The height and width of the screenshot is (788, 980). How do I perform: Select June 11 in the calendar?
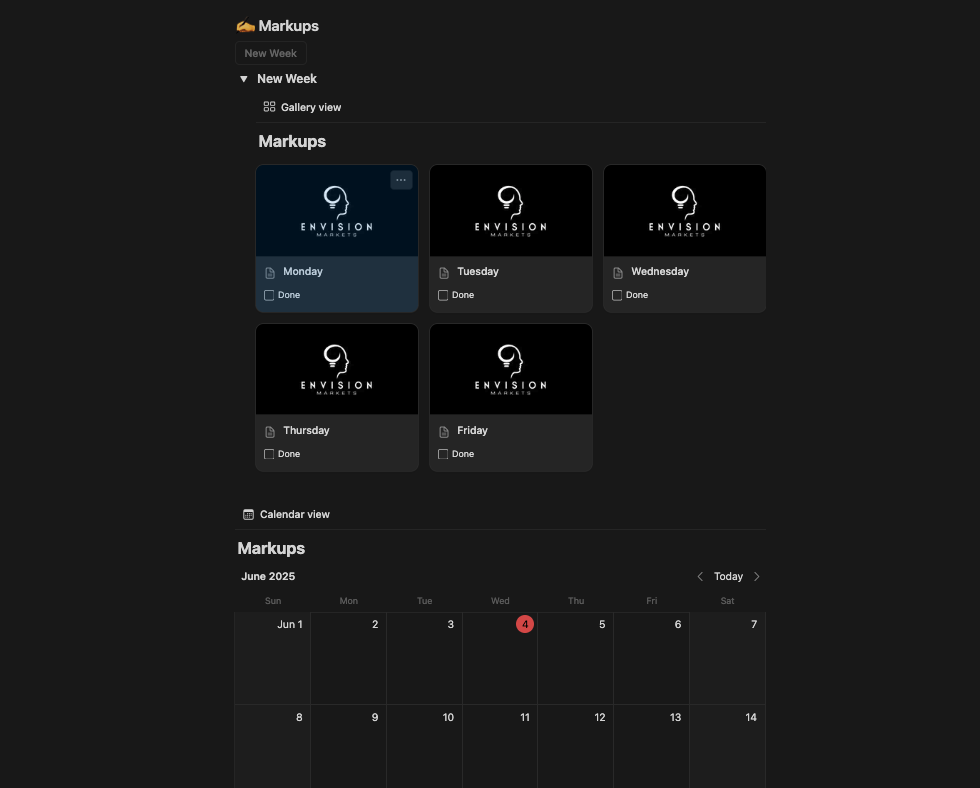point(500,747)
